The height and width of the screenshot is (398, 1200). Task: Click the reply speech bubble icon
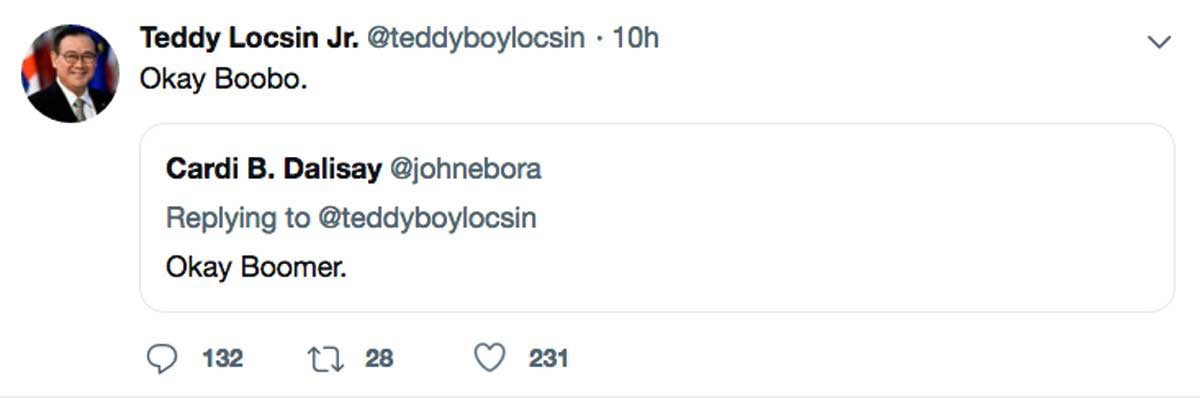click(162, 358)
